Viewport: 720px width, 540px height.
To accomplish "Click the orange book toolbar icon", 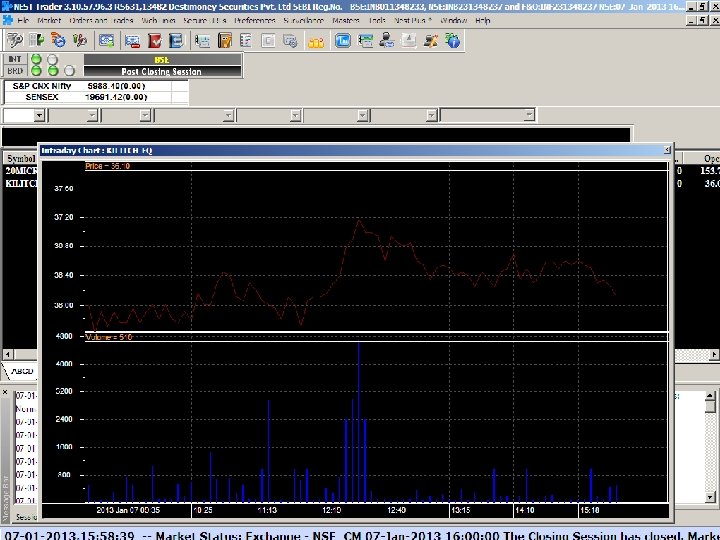I will click(x=225, y=41).
